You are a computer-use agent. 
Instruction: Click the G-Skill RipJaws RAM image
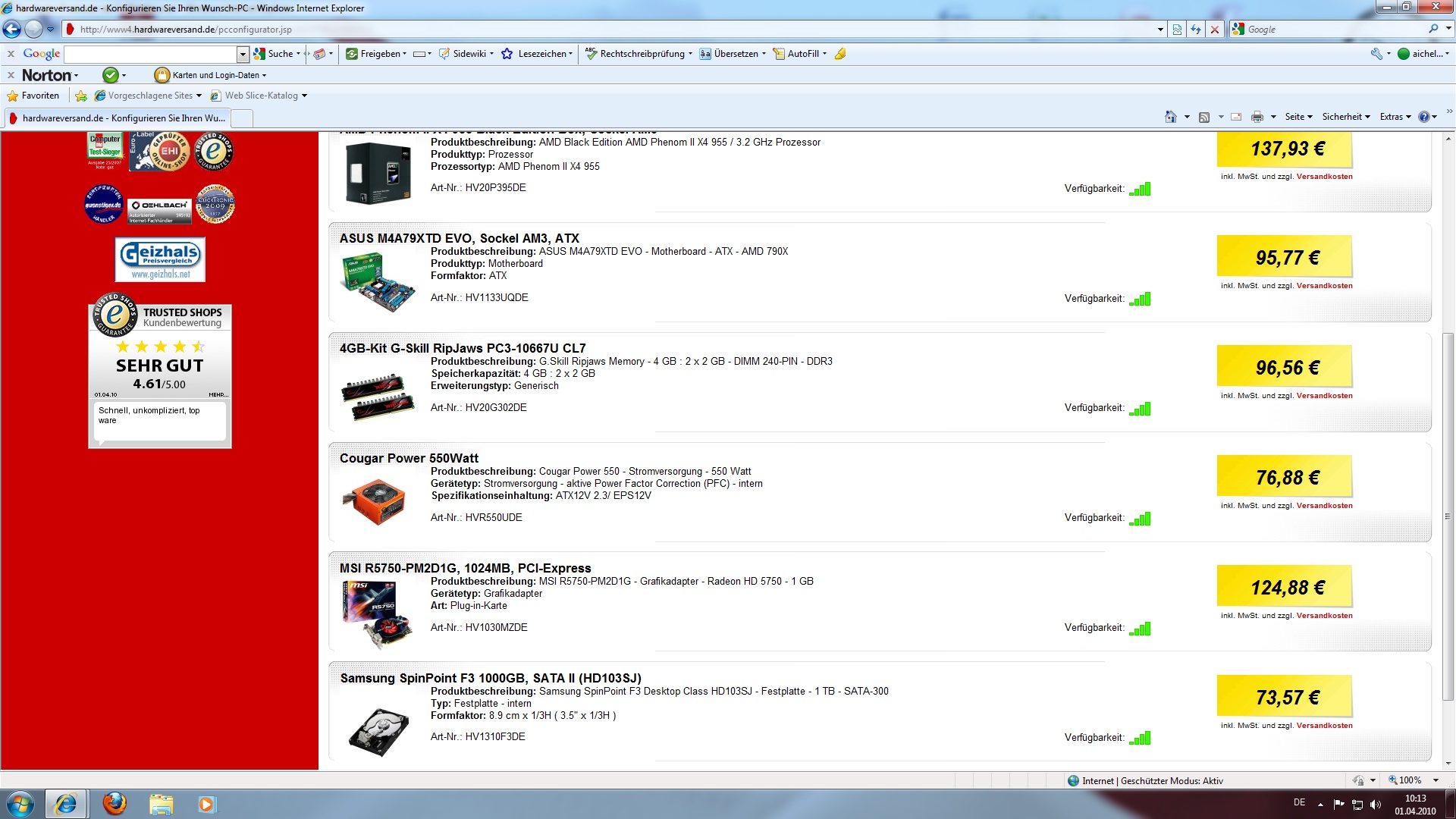pyautogui.click(x=378, y=396)
